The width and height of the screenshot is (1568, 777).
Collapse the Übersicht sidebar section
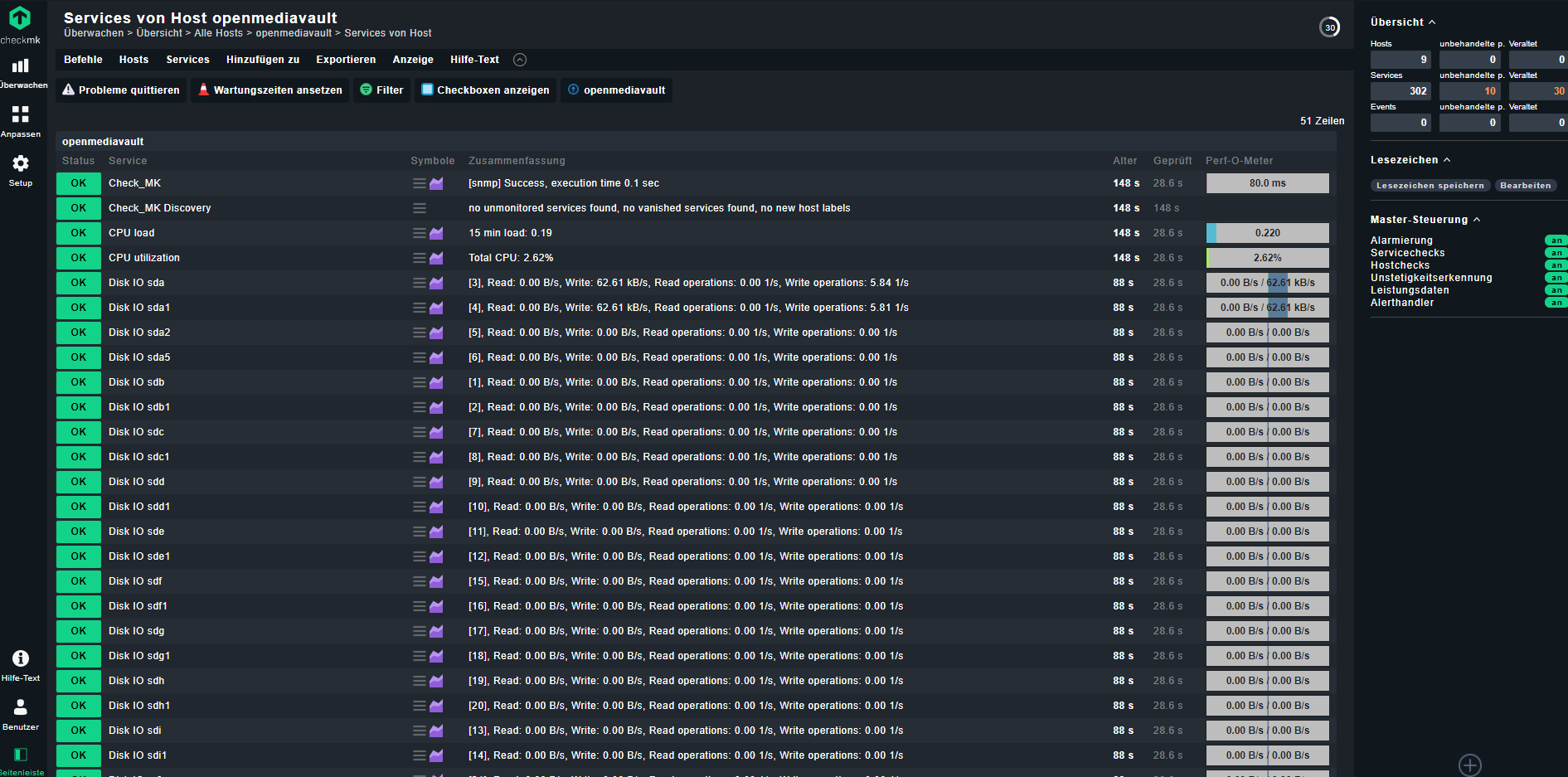click(x=1403, y=22)
